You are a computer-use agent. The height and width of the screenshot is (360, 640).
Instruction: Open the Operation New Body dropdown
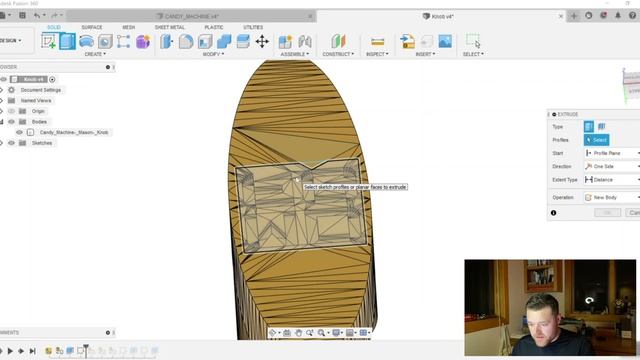pyautogui.click(x=612, y=198)
